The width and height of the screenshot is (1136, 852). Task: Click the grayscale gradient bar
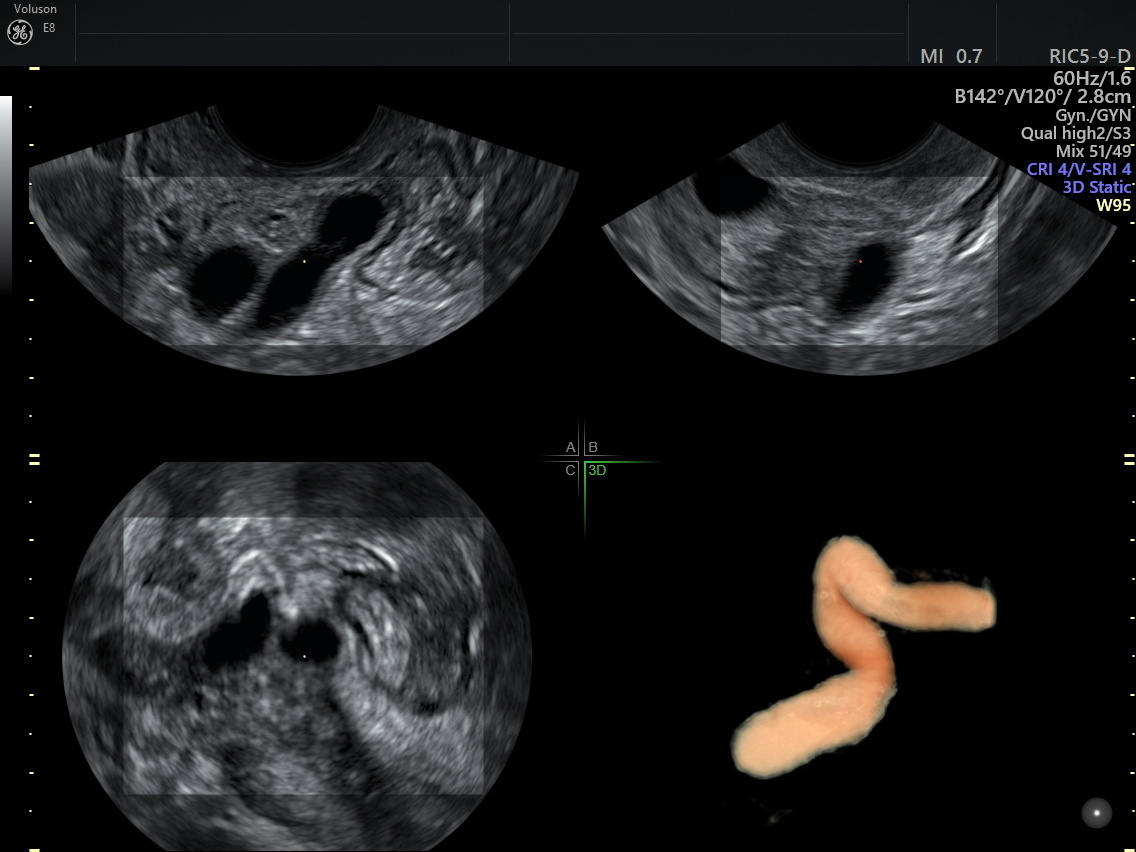pyautogui.click(x=5, y=190)
